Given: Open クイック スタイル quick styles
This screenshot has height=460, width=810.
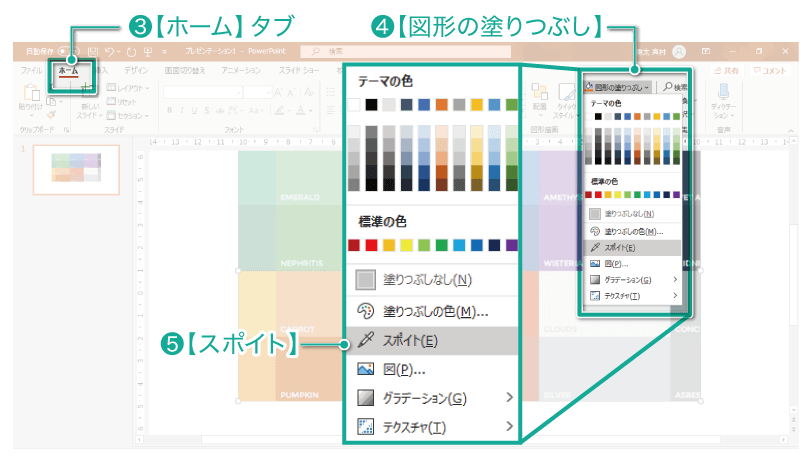Looking at the screenshot, I should [564, 101].
